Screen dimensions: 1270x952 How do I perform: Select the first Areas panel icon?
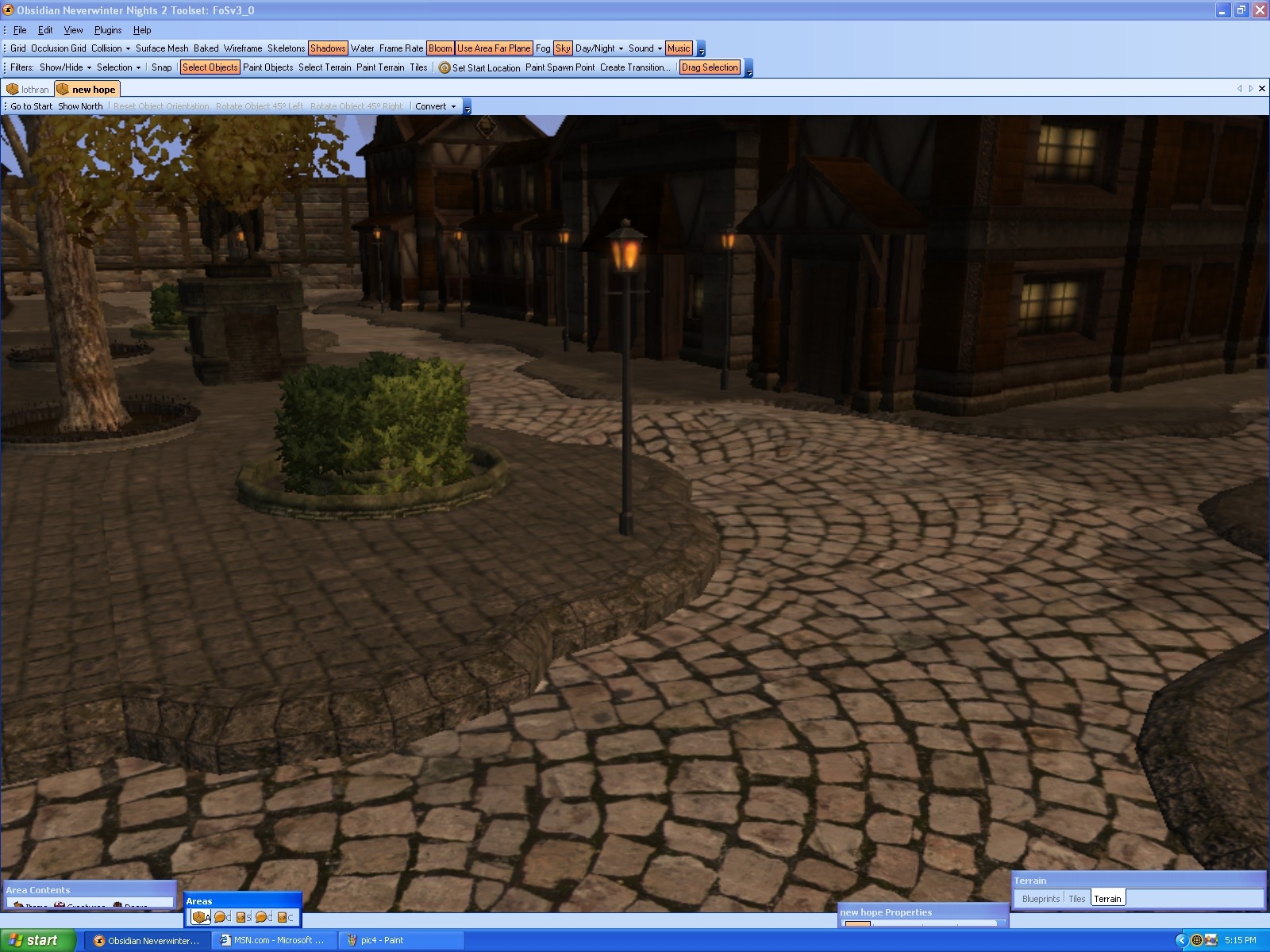pyautogui.click(x=199, y=917)
